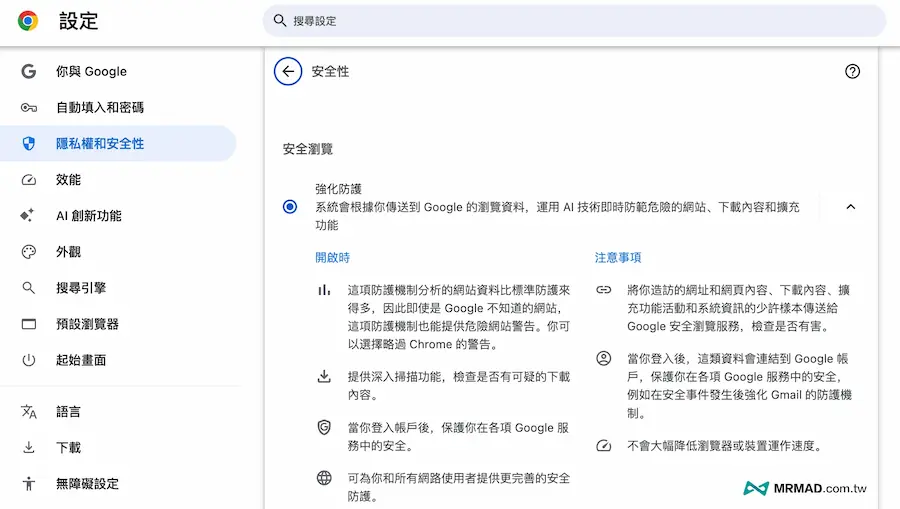Click the 開啟時 heading

coord(332,258)
